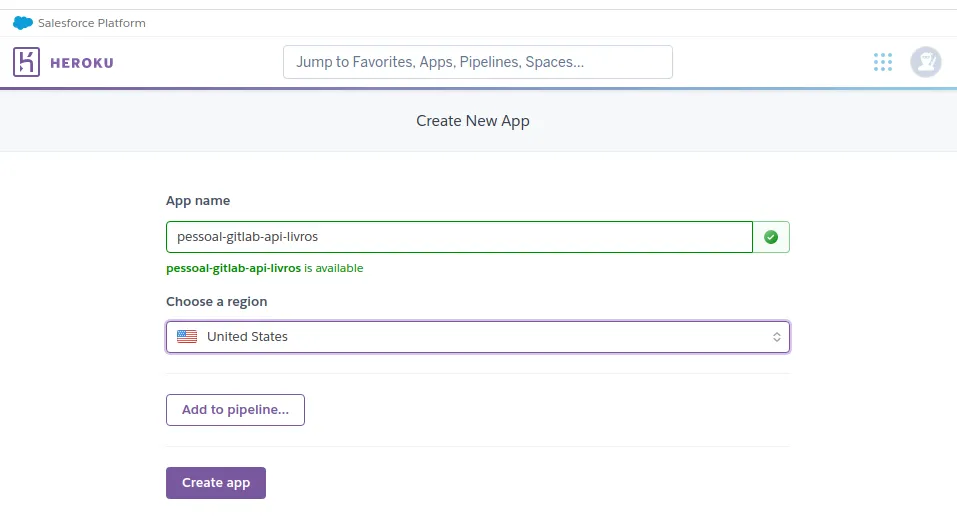This screenshot has width=957, height=526.
Task: Click the App name label
Action: [198, 201]
